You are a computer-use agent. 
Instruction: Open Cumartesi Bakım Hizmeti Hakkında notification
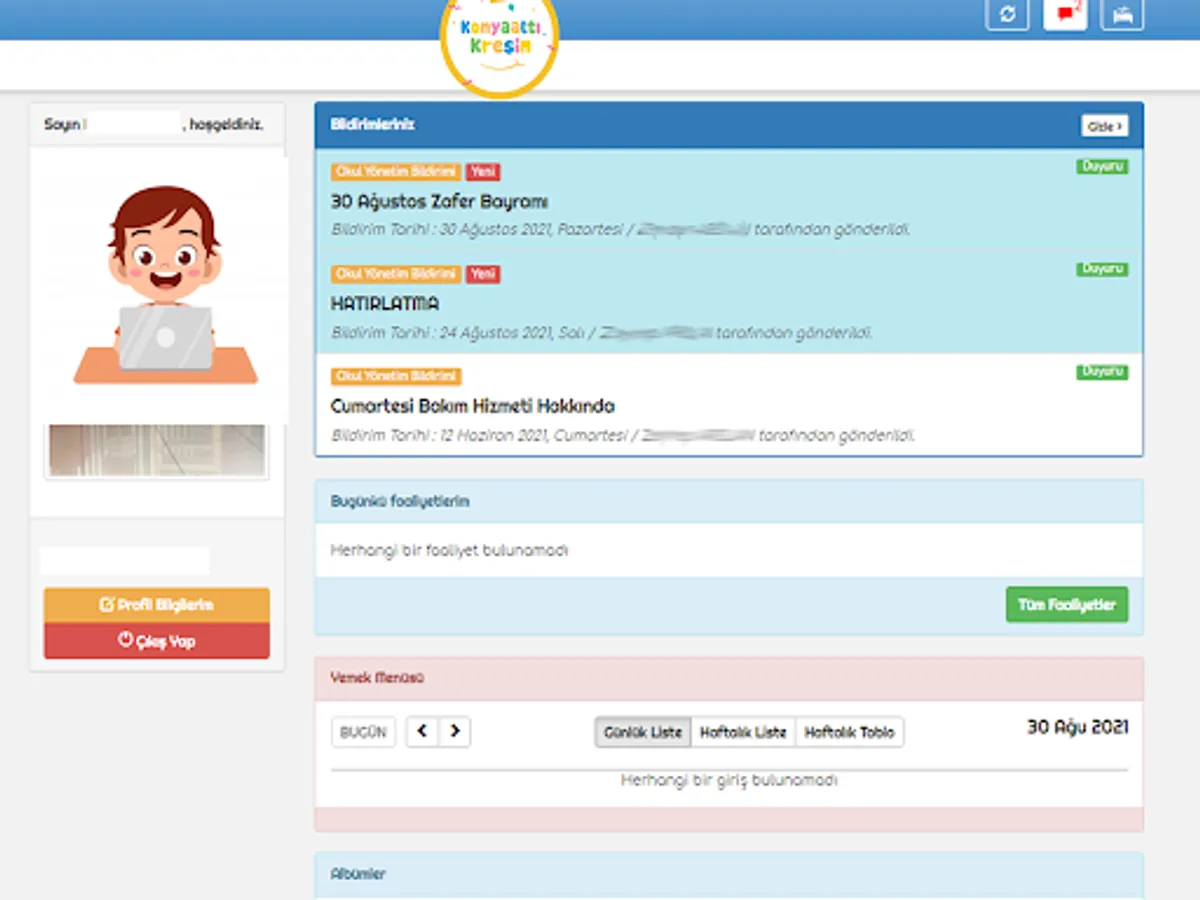pos(472,406)
